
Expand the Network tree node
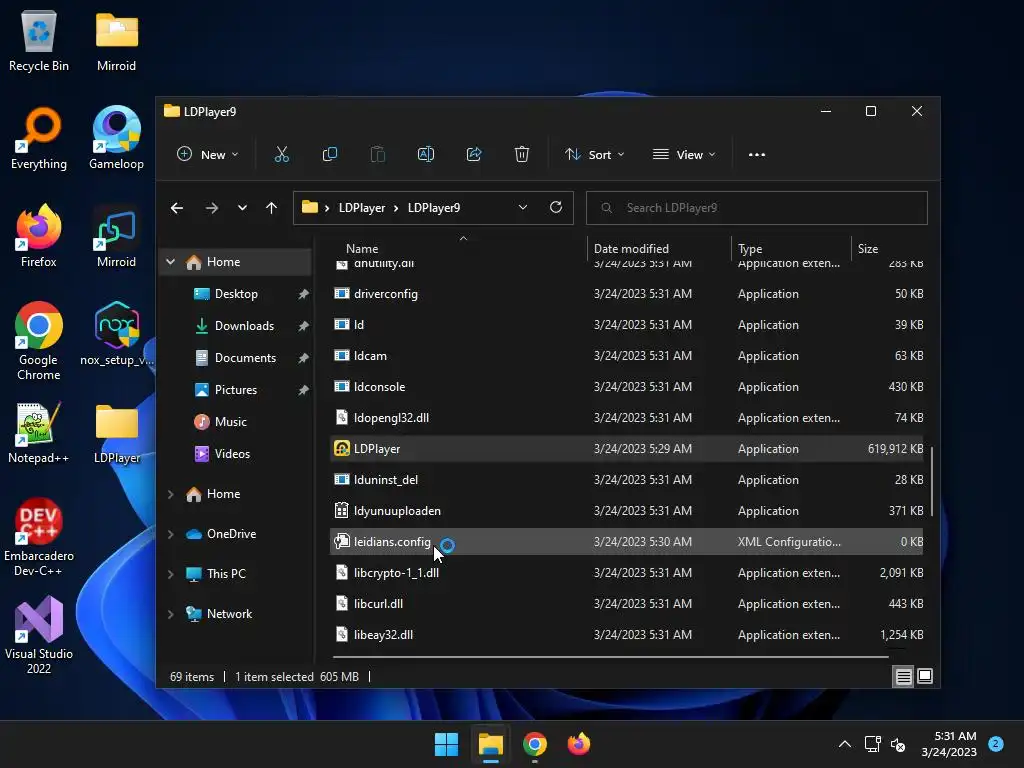(170, 614)
